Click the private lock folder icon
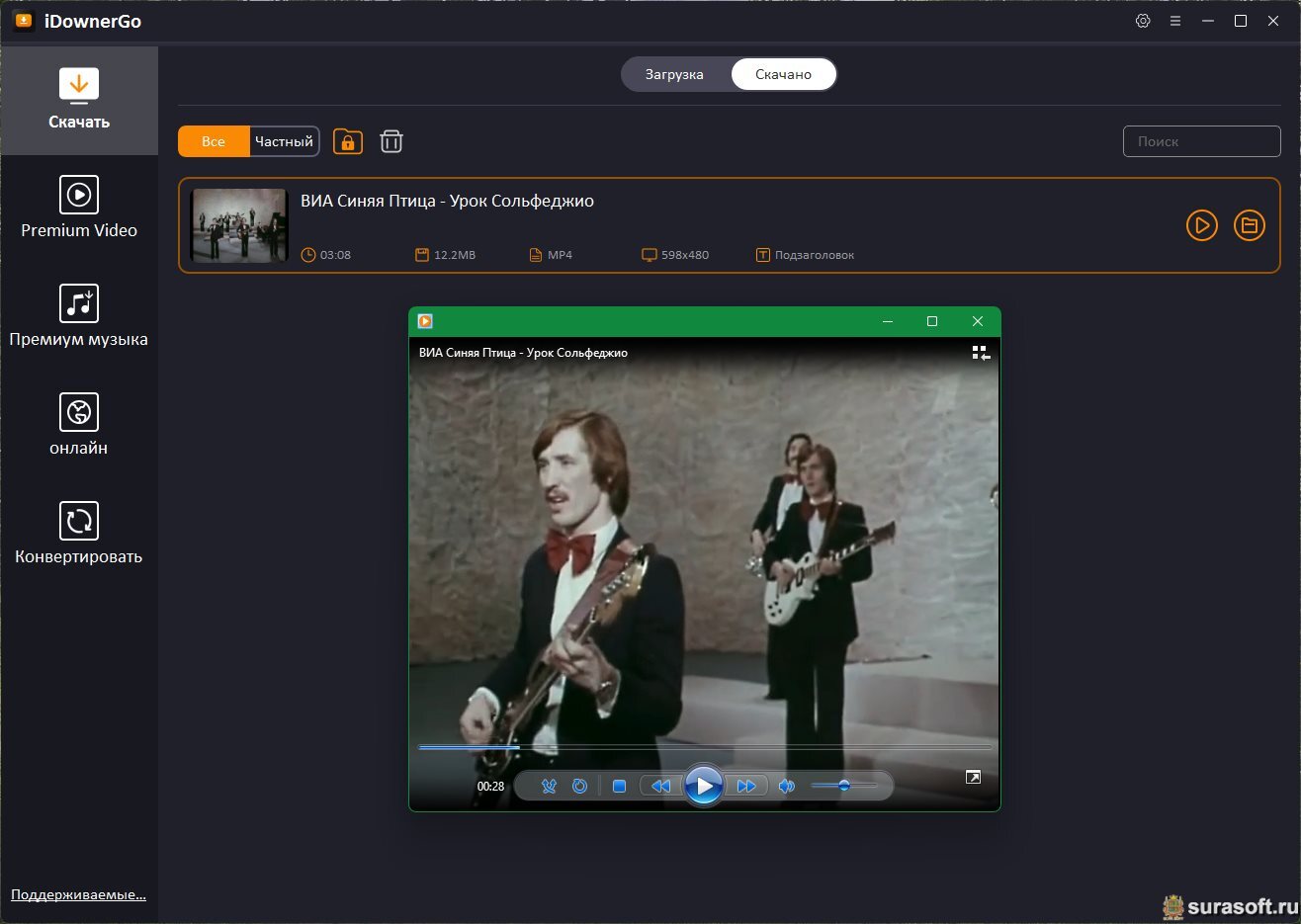 (348, 141)
